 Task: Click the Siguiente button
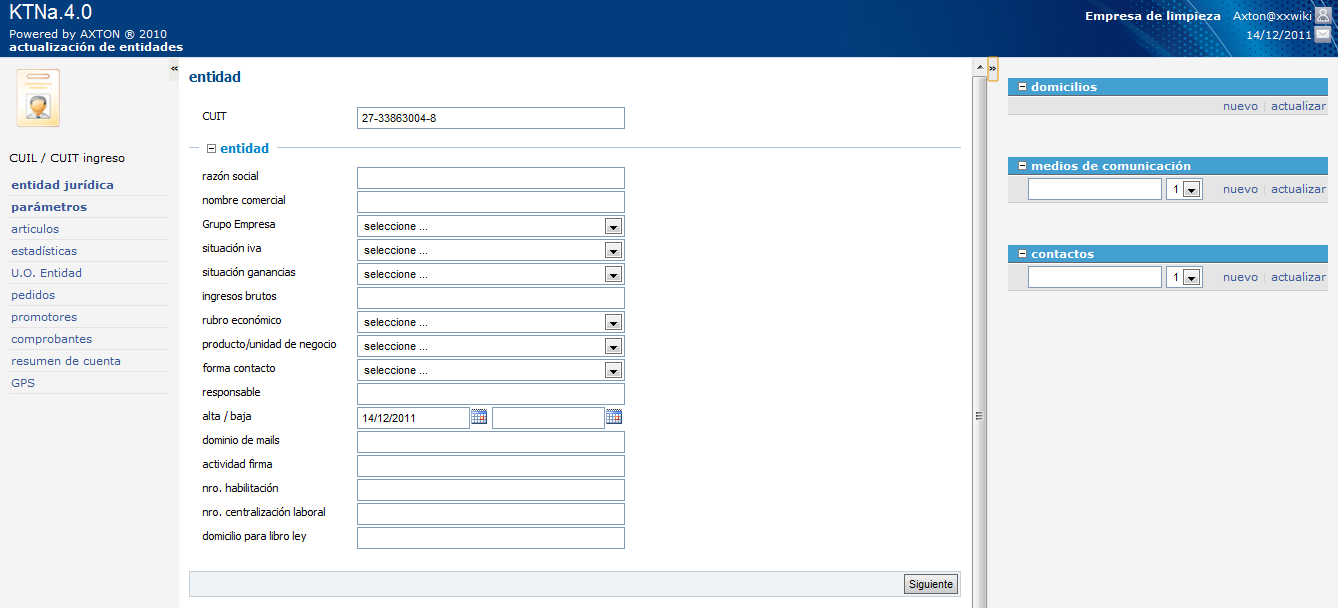pyautogui.click(x=930, y=584)
